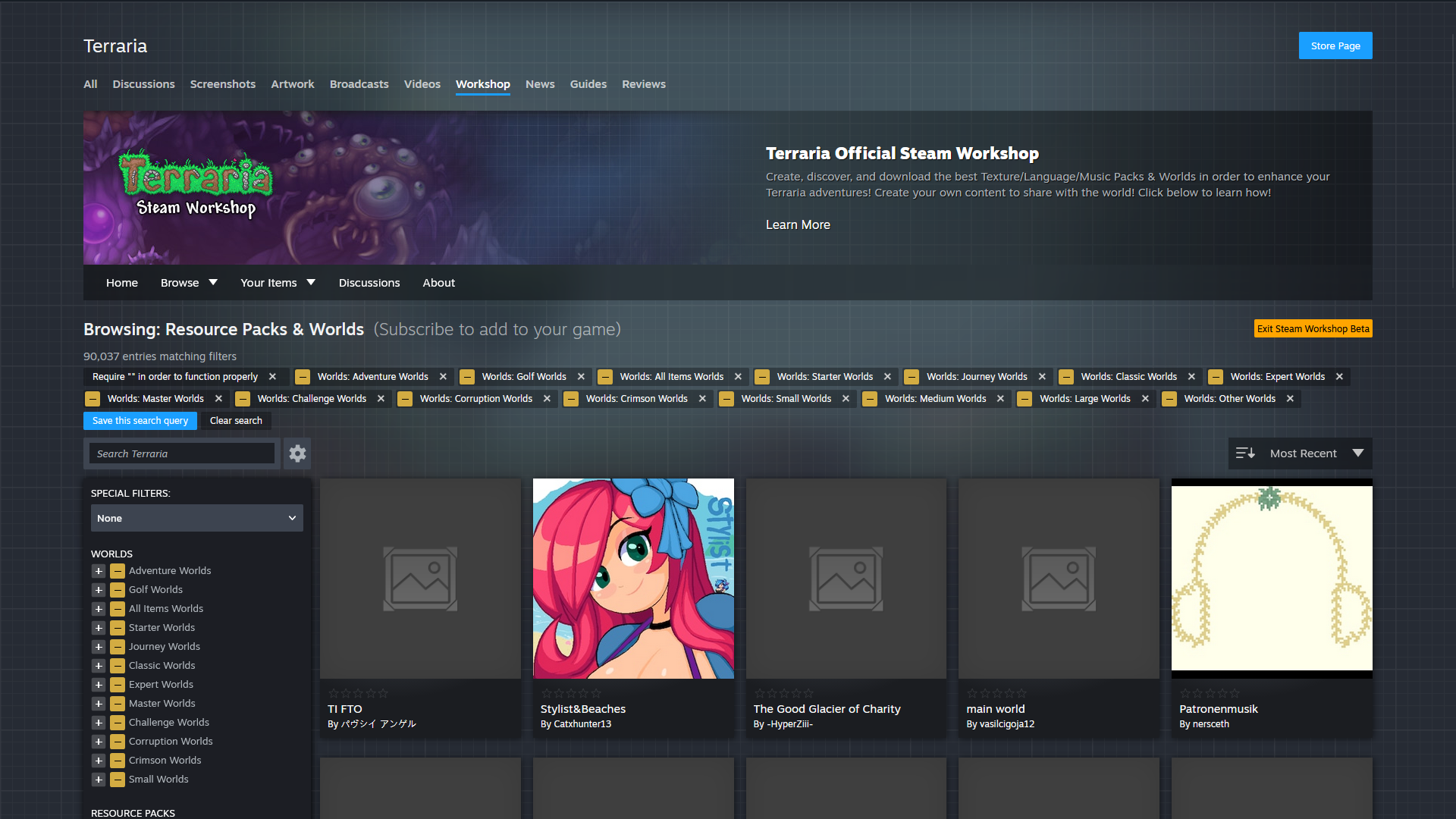Click the Search Terraria input field

[182, 453]
